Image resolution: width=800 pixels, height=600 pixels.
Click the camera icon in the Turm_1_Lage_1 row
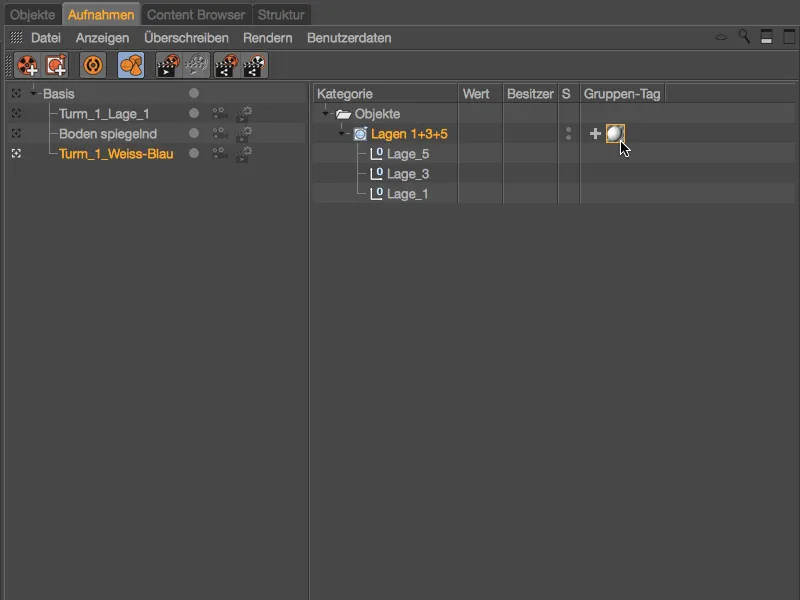pos(219,113)
